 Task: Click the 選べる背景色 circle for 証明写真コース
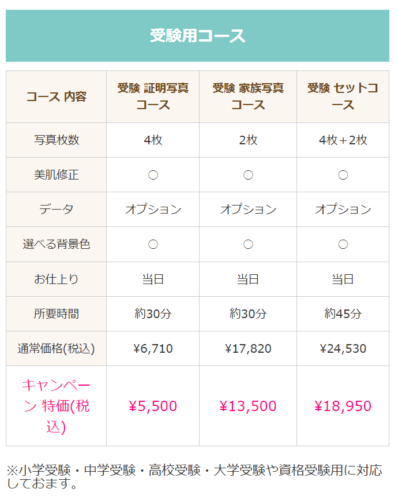click(x=153, y=244)
